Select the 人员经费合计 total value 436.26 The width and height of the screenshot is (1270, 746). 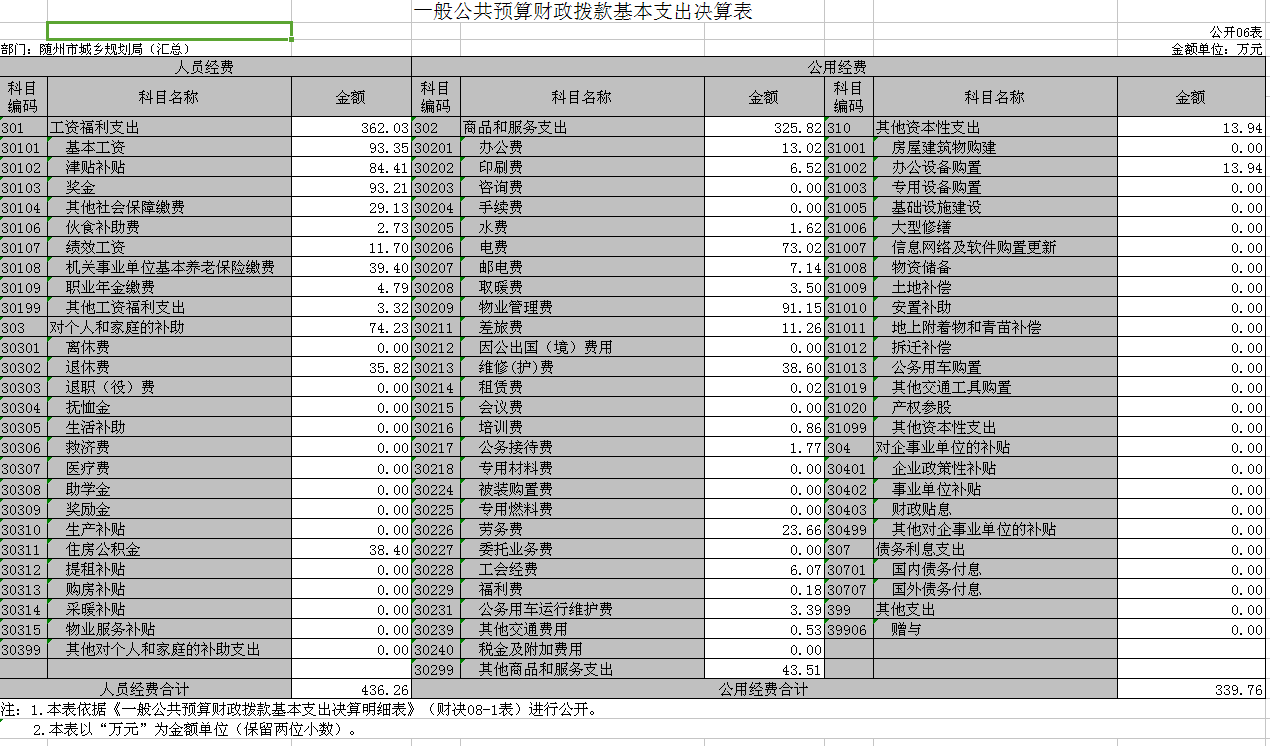point(351,690)
